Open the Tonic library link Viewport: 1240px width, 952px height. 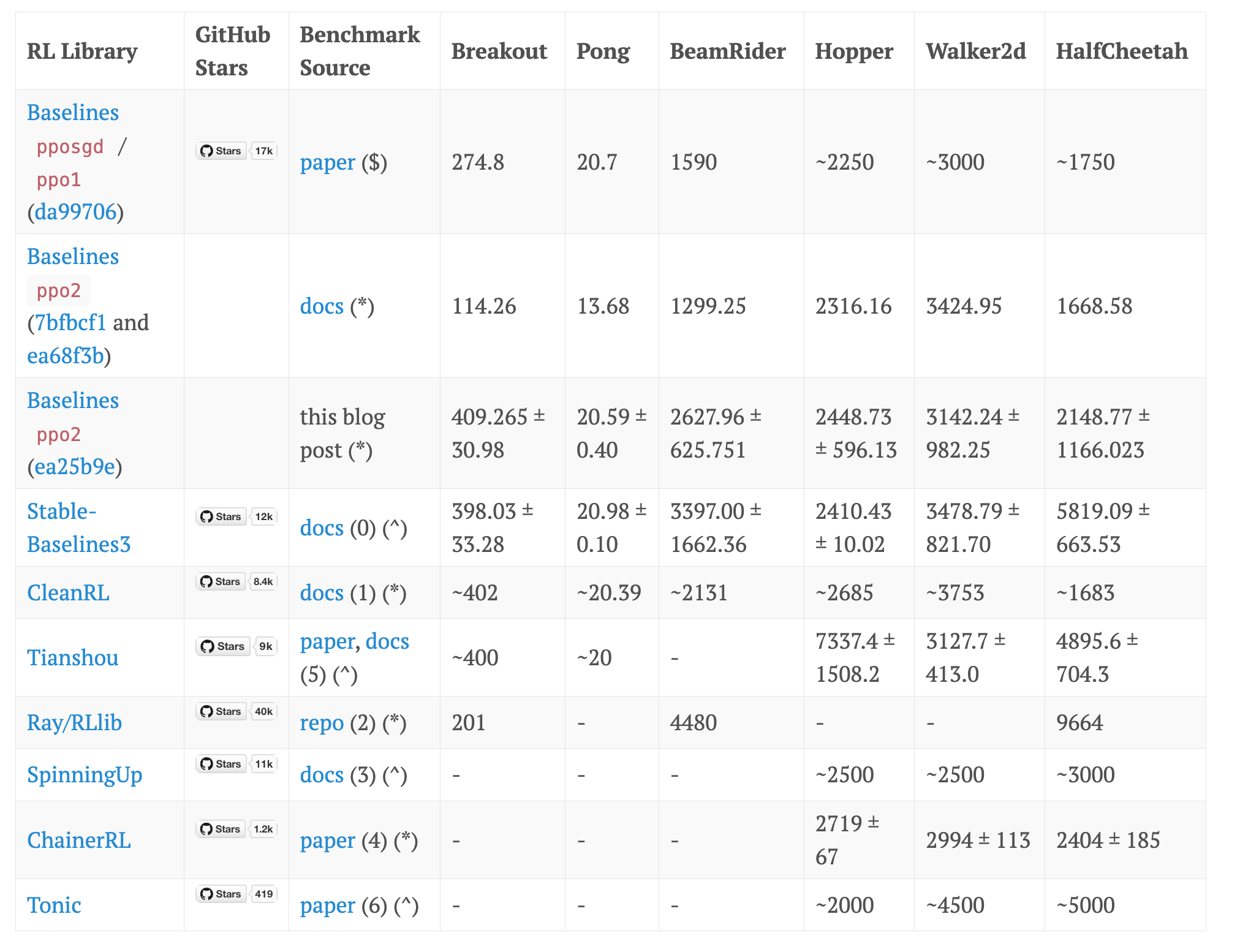click(54, 905)
